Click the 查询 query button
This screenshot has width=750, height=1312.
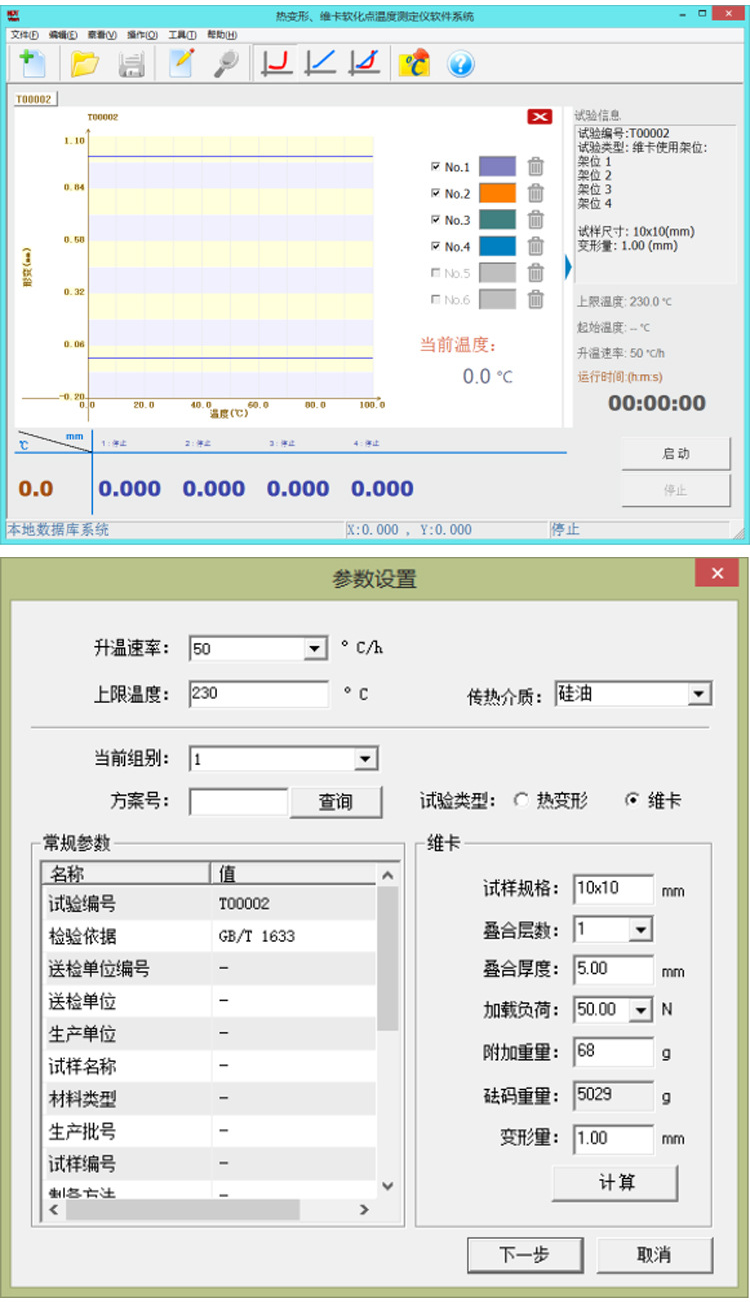336,802
